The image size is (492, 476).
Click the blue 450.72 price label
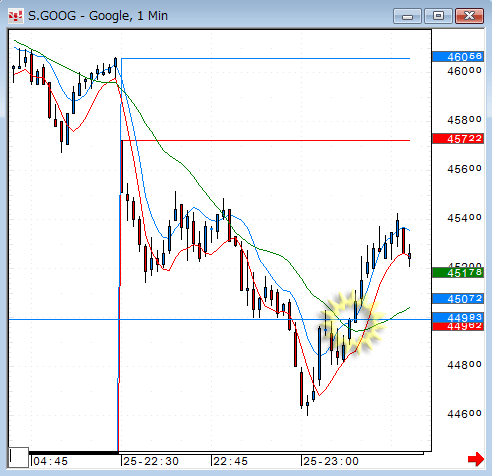click(457, 298)
